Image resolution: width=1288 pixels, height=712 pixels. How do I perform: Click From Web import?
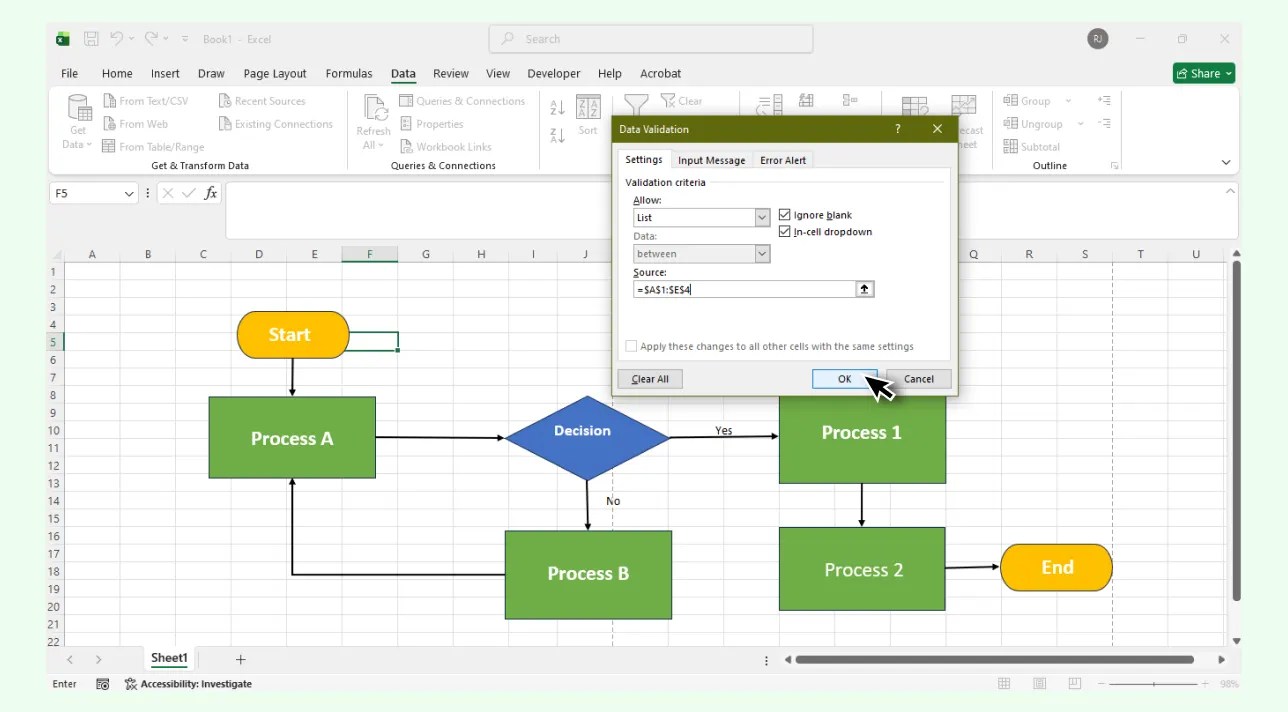pos(136,124)
